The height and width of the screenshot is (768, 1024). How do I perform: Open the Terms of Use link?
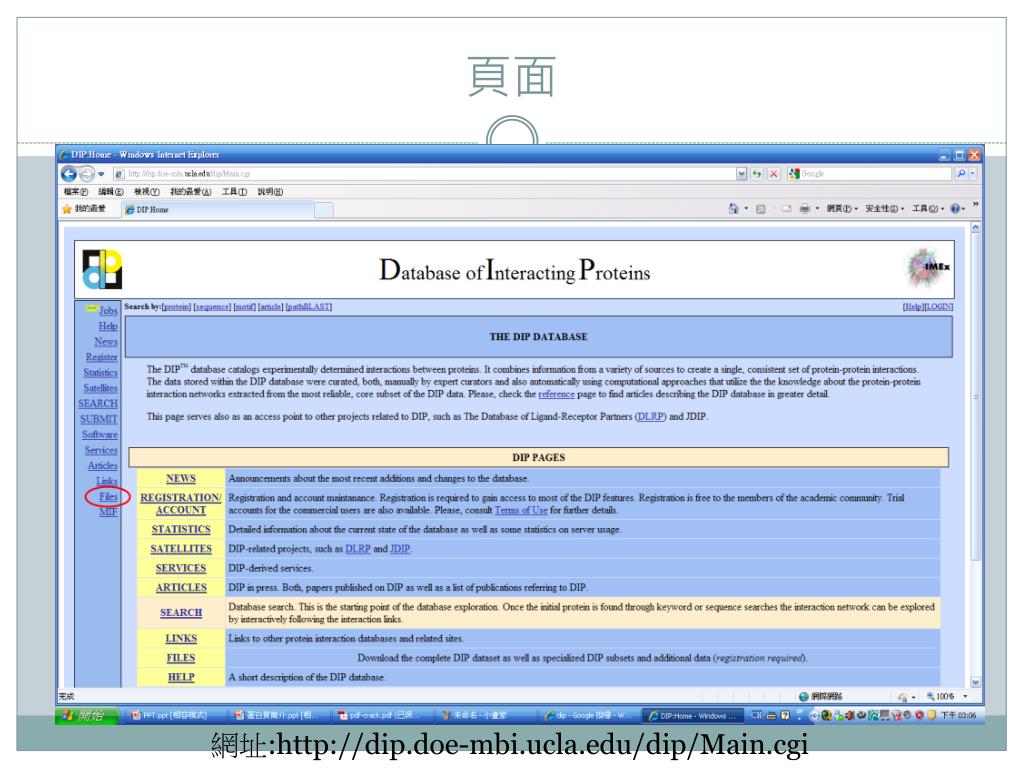point(521,511)
